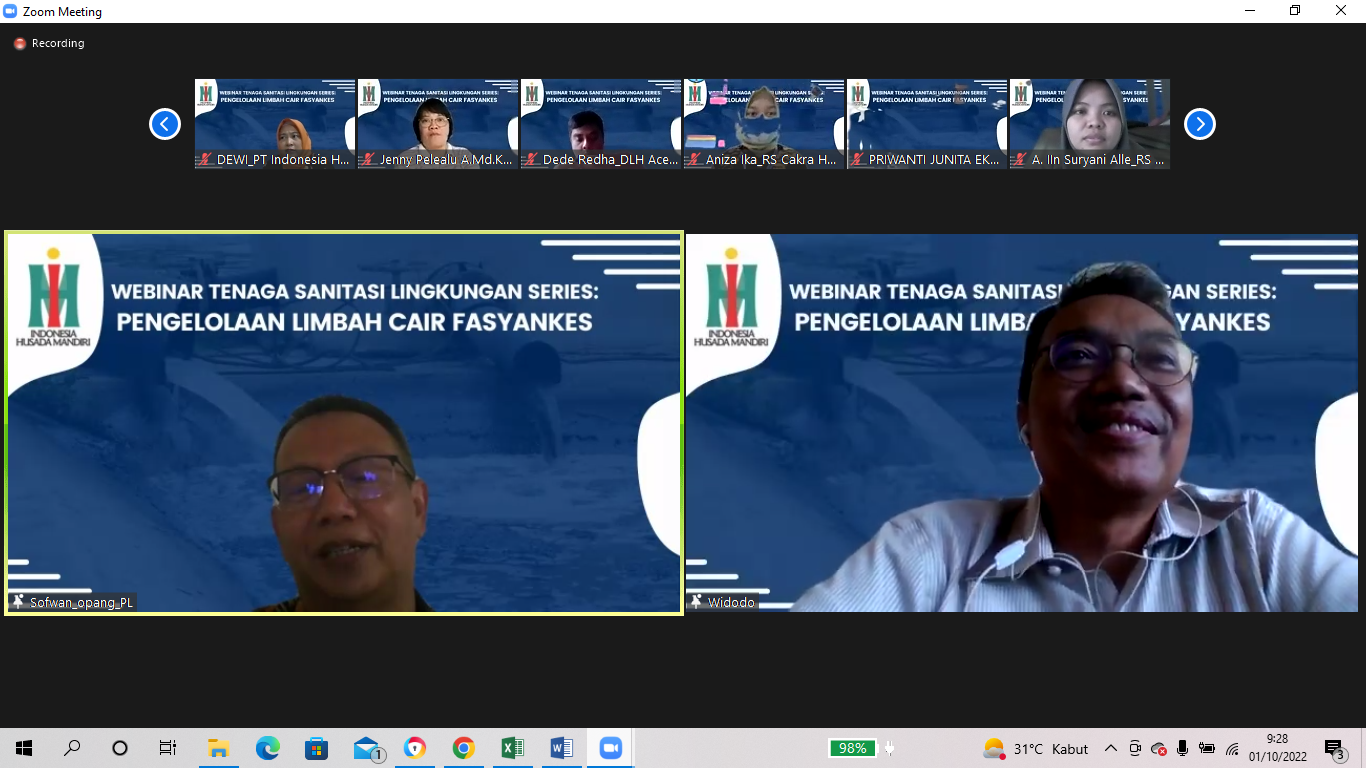The width and height of the screenshot is (1366, 768).
Task: Open Cortana from the taskbar
Action: pyautogui.click(x=120, y=748)
